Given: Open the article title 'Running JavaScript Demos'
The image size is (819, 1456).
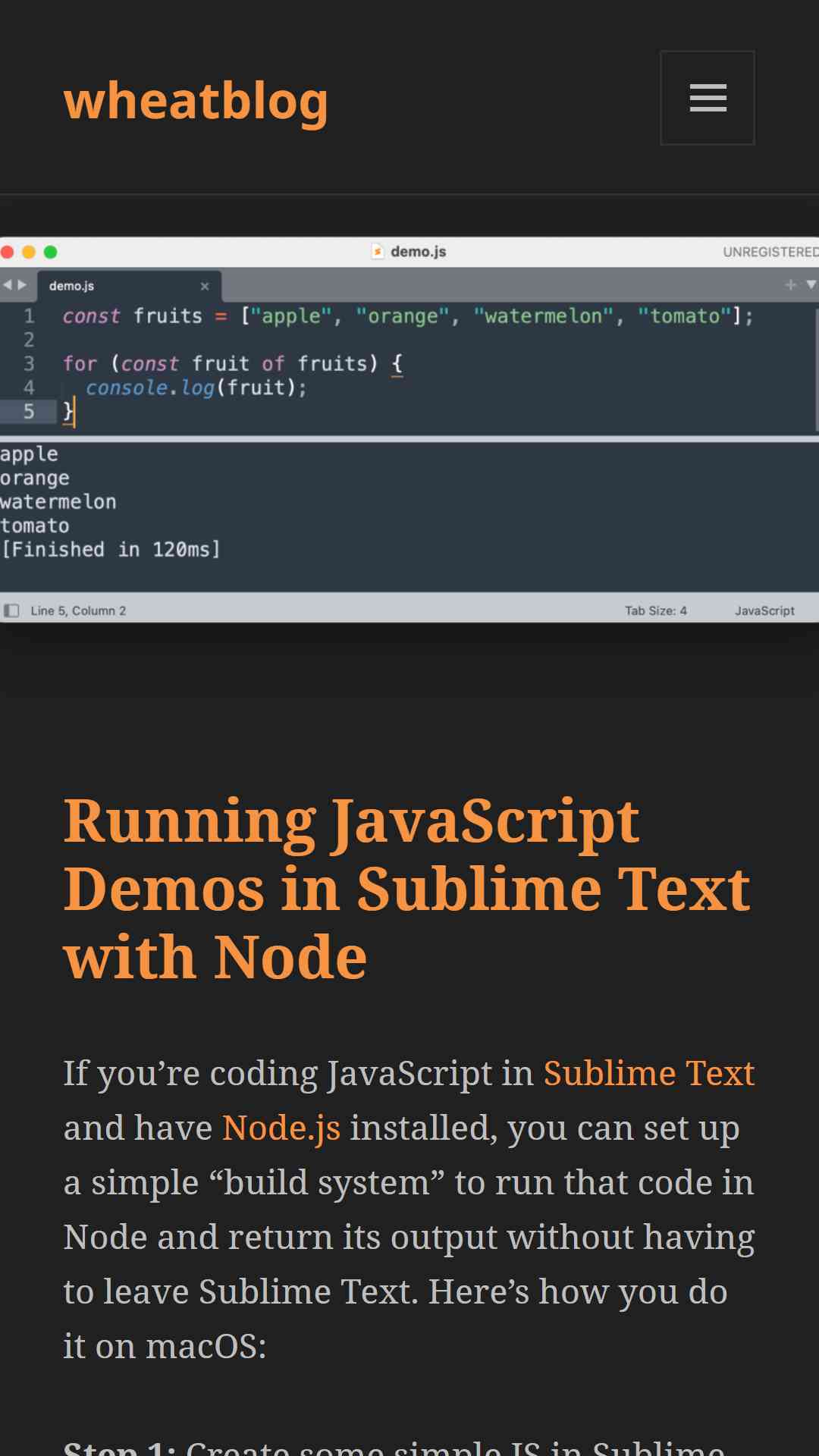Looking at the screenshot, I should point(407,888).
